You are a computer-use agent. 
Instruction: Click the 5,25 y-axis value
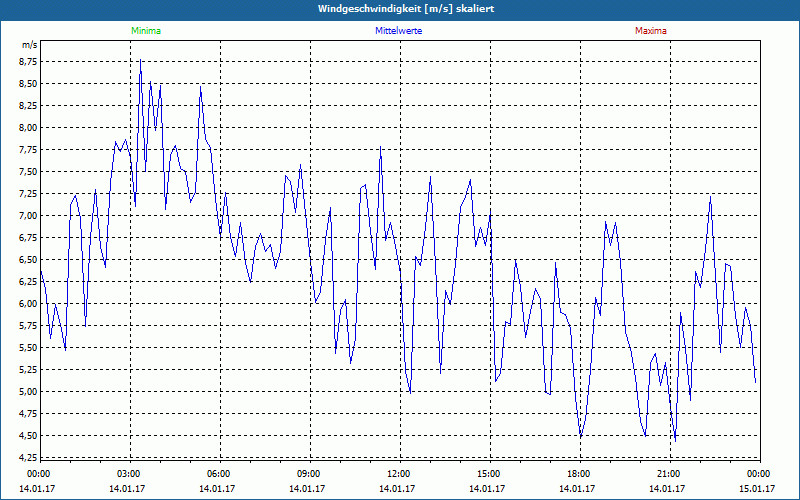(x=29, y=369)
